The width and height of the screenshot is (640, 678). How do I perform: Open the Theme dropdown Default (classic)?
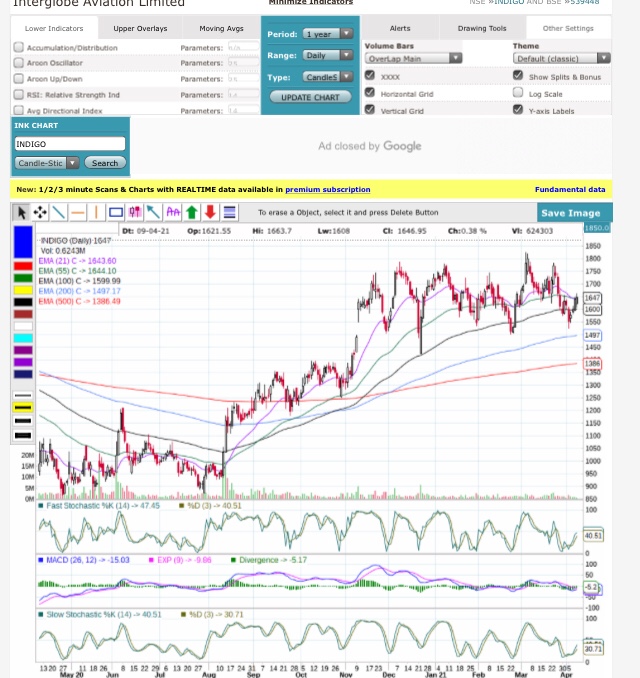(x=561, y=58)
